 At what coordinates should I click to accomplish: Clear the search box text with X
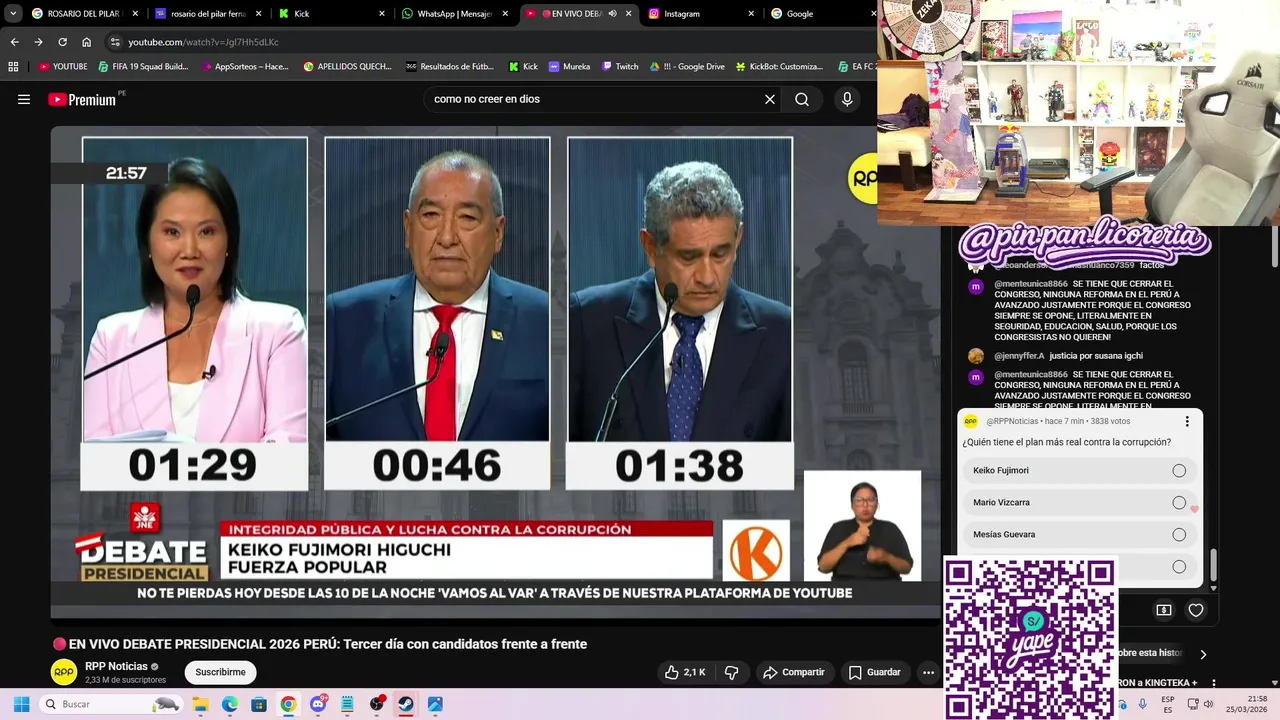tap(770, 99)
